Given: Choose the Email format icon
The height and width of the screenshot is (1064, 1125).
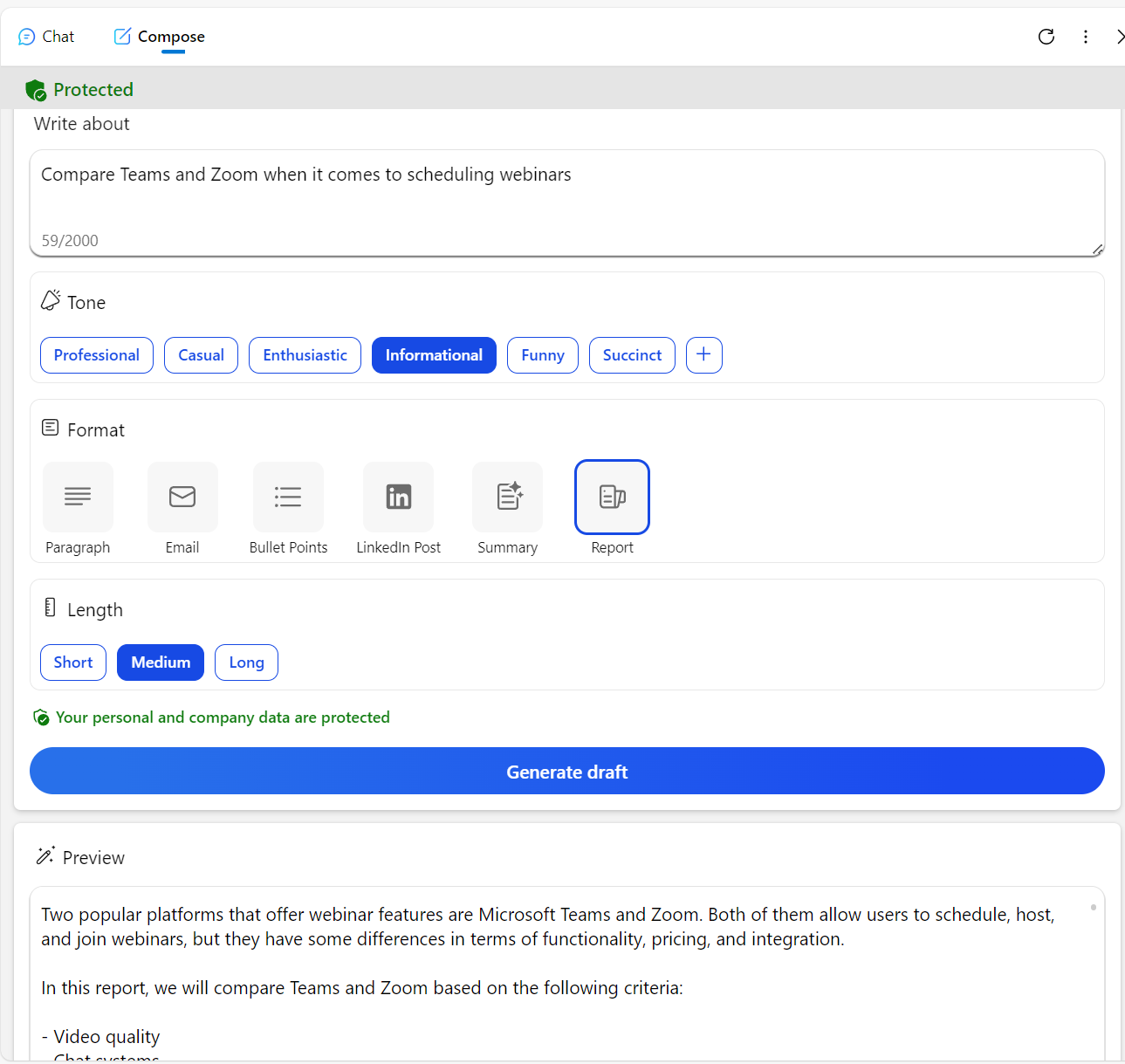Looking at the screenshot, I should [182, 497].
